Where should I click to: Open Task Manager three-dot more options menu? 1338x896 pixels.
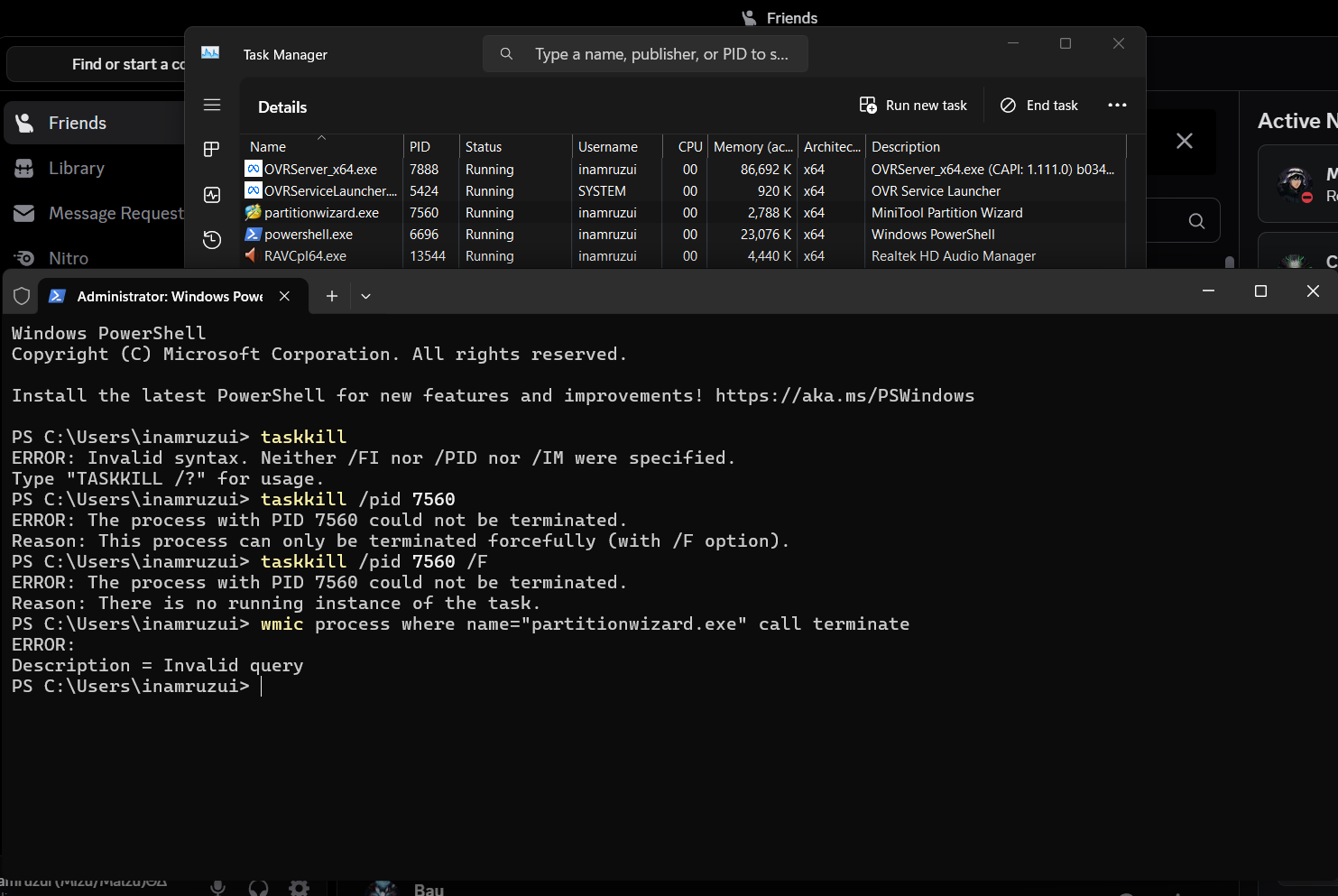pos(1117,106)
